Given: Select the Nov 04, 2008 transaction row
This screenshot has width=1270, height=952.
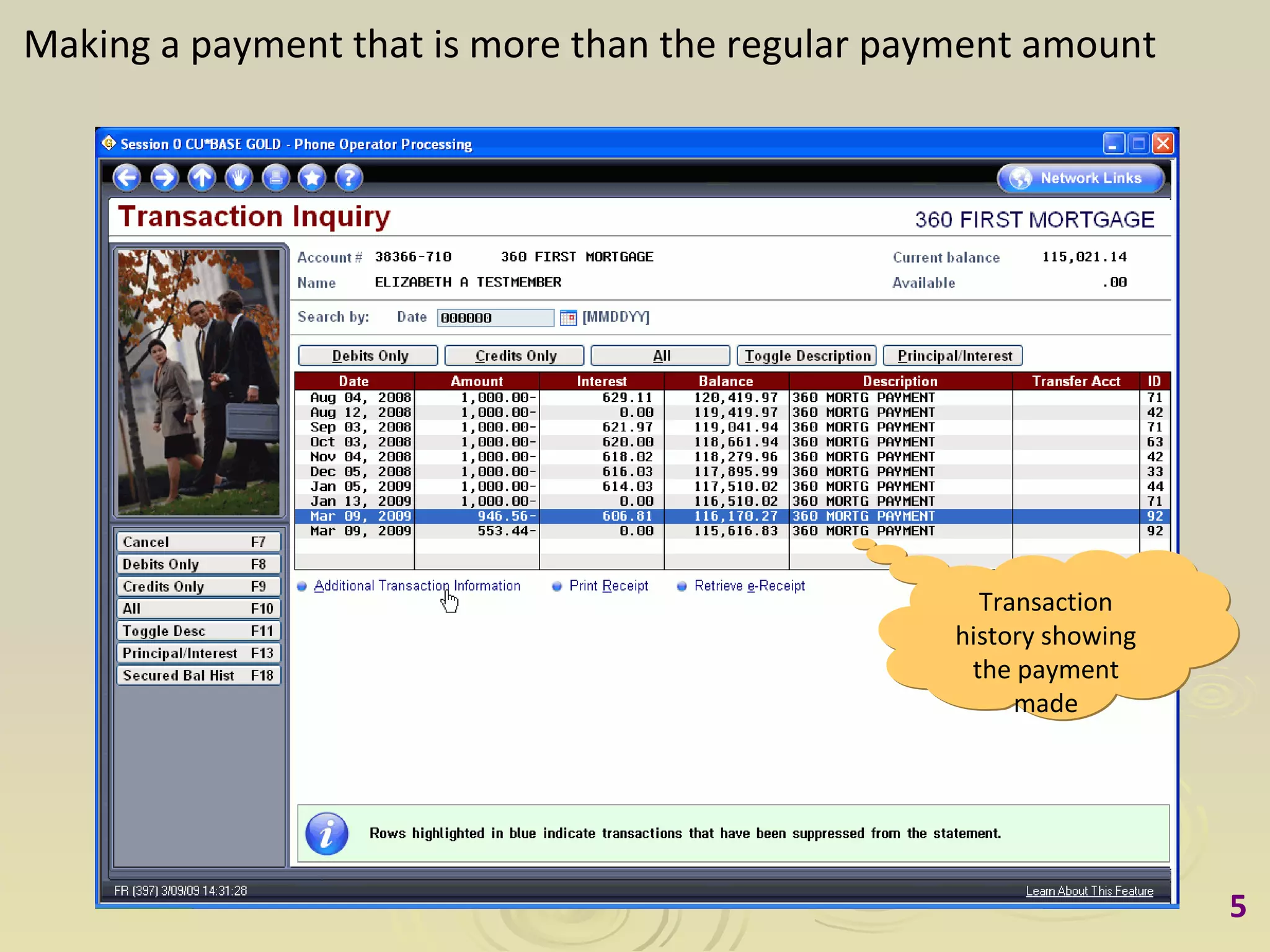Looking at the screenshot, I should tap(732, 457).
